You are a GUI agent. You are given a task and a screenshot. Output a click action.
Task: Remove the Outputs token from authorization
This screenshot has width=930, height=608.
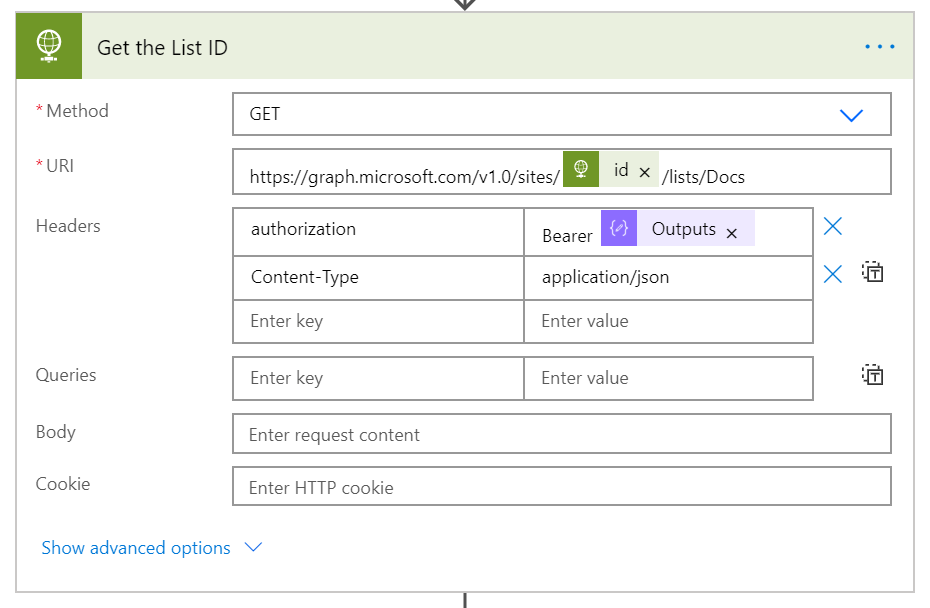pos(732,234)
